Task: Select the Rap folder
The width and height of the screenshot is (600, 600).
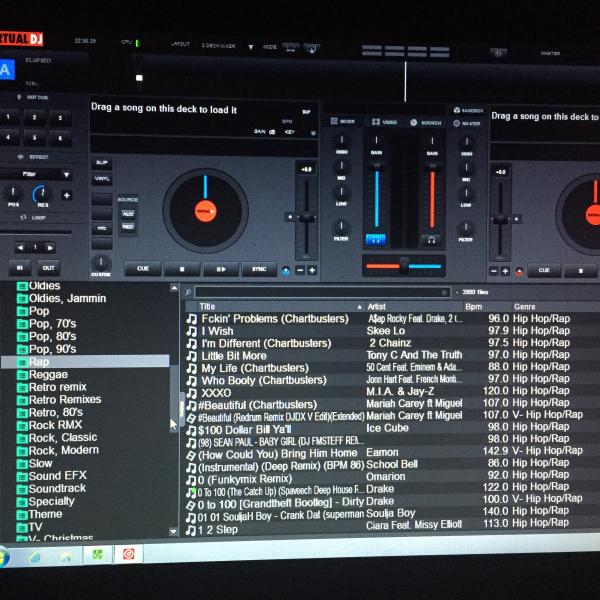Action: pos(85,362)
